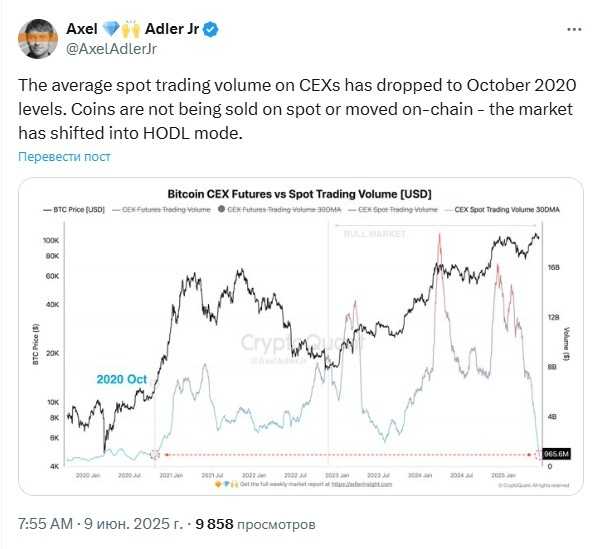Toggle the CEX Spot Trading Volume 30DMA legend
The width and height of the screenshot is (600, 549).
(x=502, y=210)
